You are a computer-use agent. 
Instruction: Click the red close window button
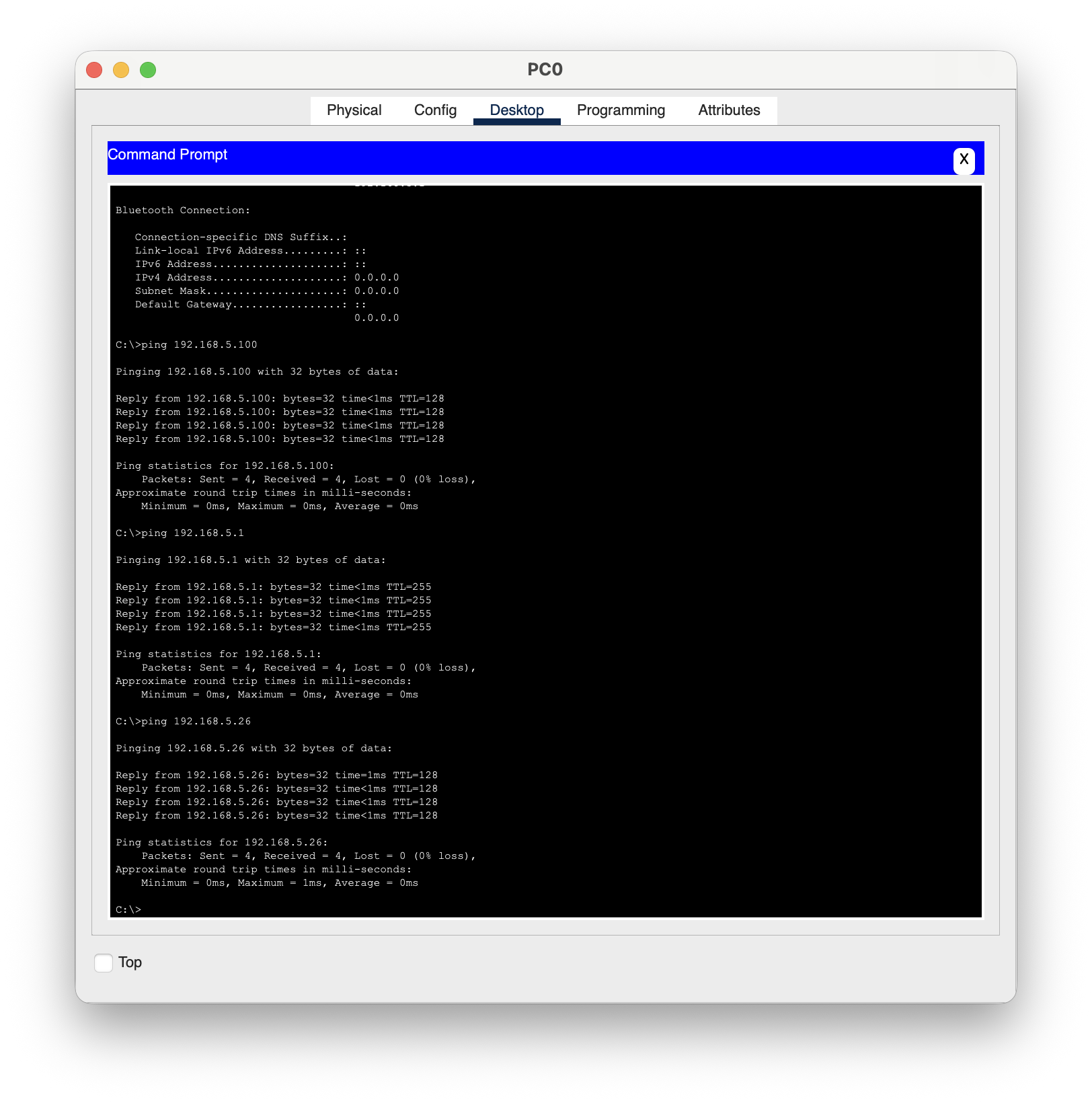coord(94,70)
